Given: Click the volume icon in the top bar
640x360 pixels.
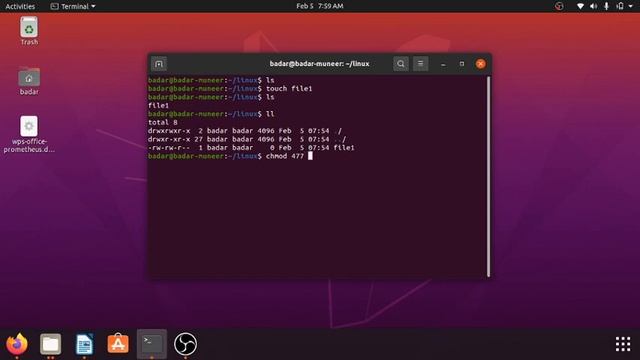Looking at the screenshot, I should pyautogui.click(x=593, y=6).
